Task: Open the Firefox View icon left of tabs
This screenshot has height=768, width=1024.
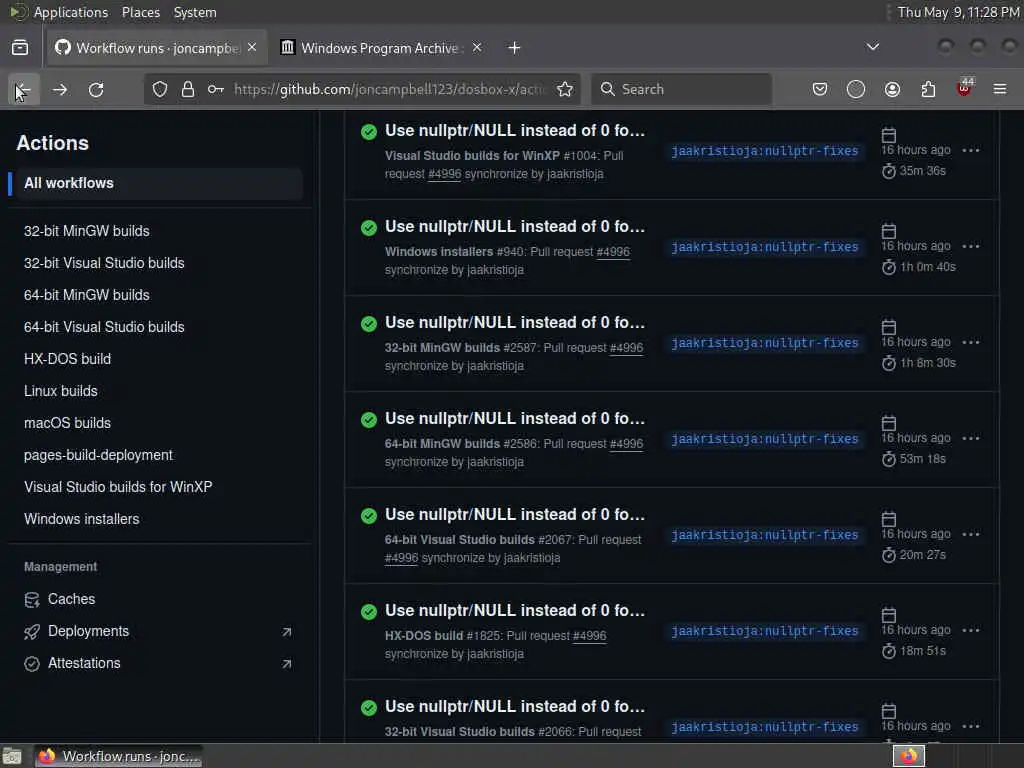Action: [20, 48]
